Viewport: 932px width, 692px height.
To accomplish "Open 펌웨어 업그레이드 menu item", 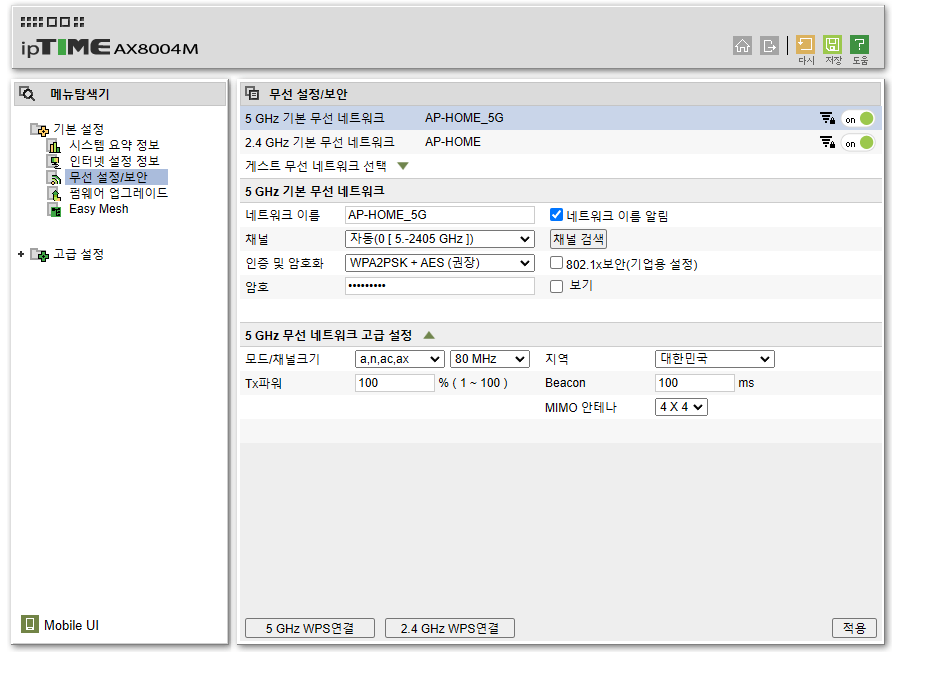I will pyautogui.click(x=118, y=193).
